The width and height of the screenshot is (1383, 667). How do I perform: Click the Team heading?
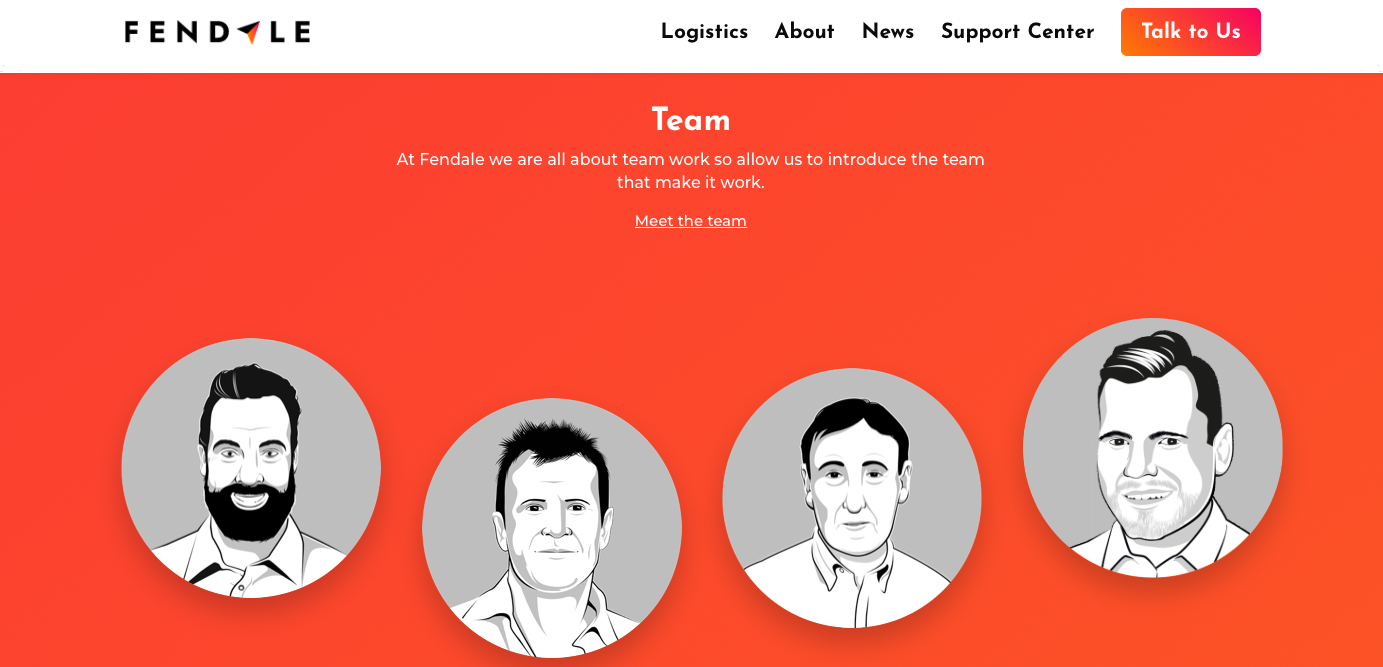click(x=691, y=120)
